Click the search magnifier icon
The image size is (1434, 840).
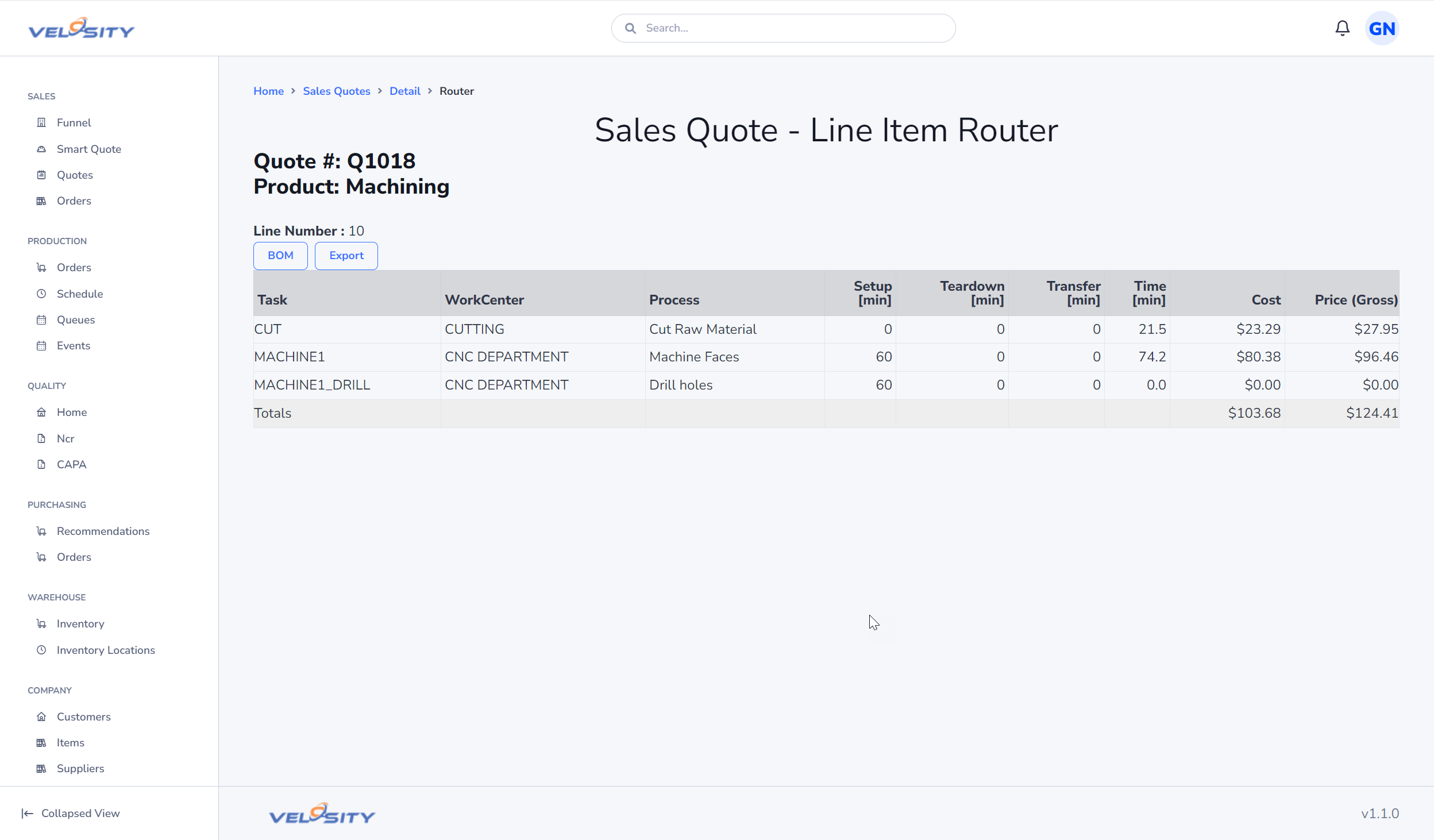(x=630, y=28)
